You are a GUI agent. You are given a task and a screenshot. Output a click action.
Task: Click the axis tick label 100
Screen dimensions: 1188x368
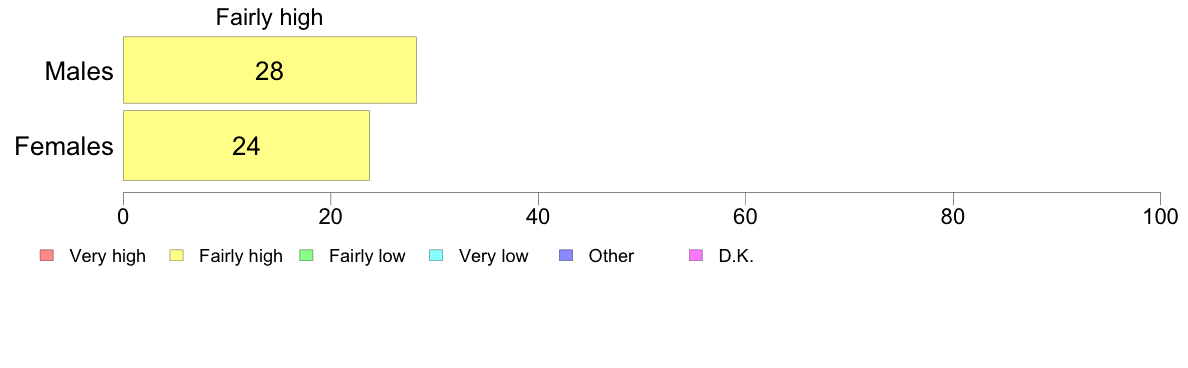pos(1158,217)
